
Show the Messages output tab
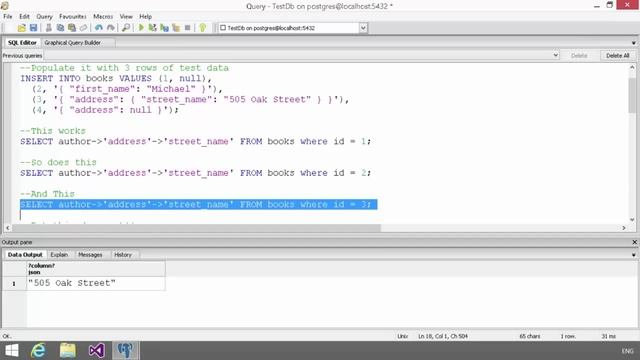point(90,255)
